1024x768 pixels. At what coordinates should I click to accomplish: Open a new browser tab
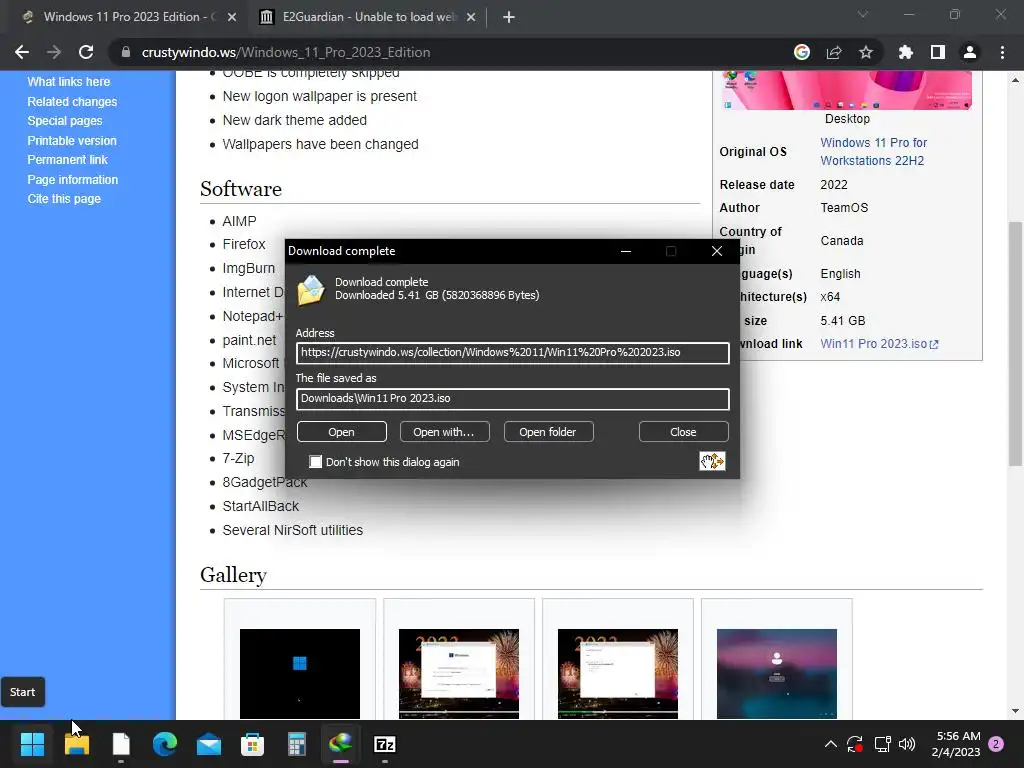(509, 17)
